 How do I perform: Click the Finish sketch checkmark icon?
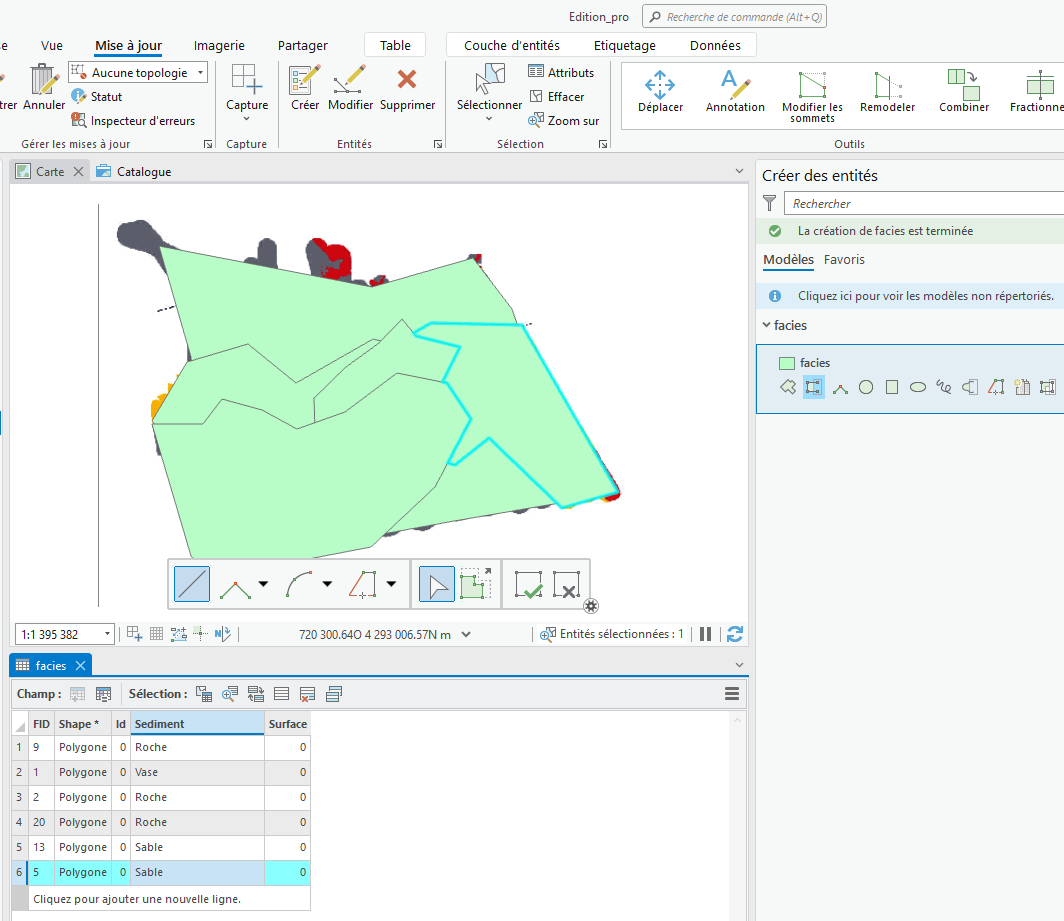(528, 585)
